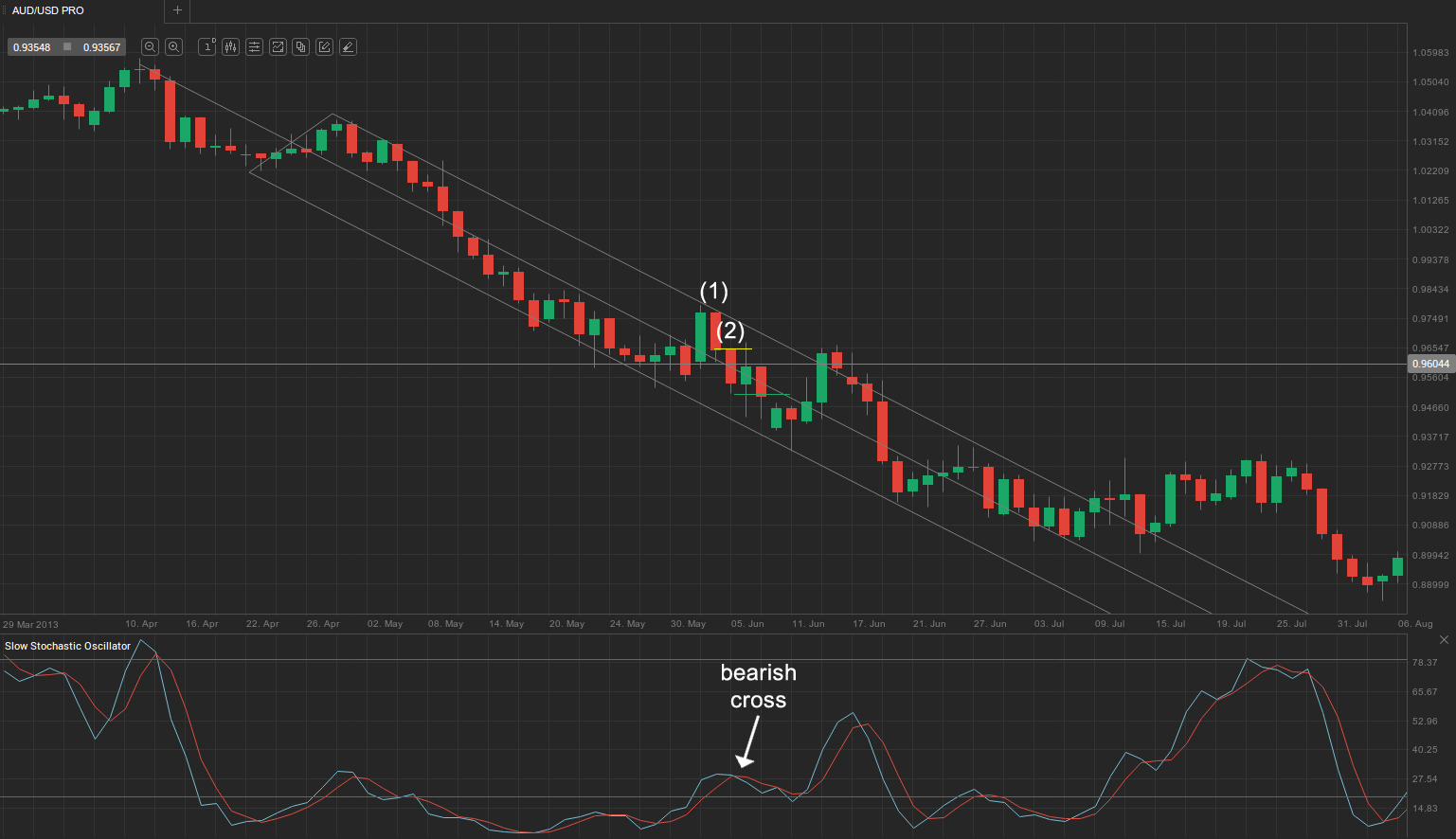This screenshot has height=839, width=1456.
Task: Open the candlestick chart type picker
Action: [230, 46]
